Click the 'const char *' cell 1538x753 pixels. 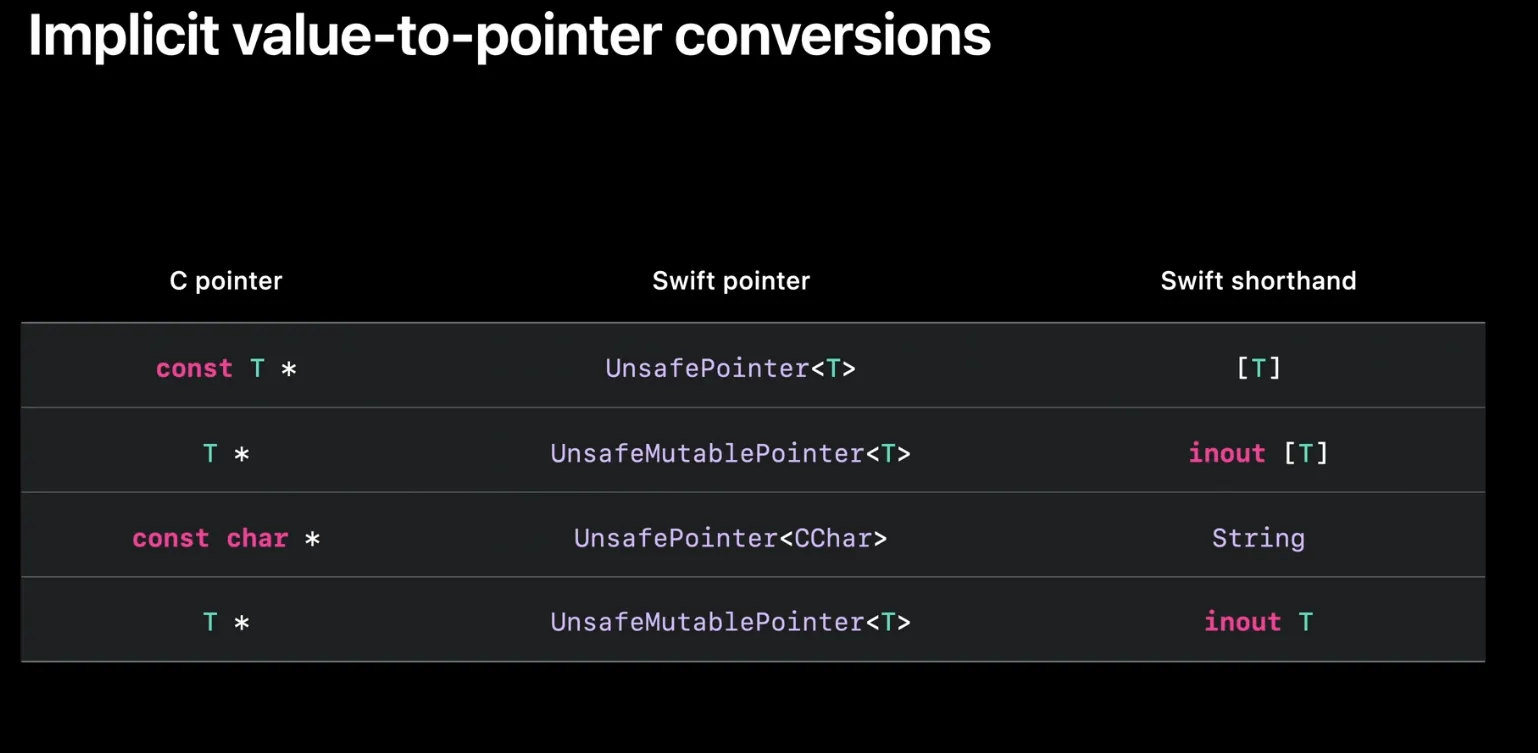click(x=226, y=539)
